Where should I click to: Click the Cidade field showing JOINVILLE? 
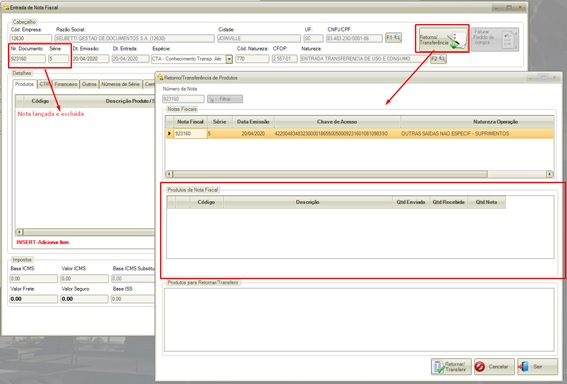[x=259, y=38]
